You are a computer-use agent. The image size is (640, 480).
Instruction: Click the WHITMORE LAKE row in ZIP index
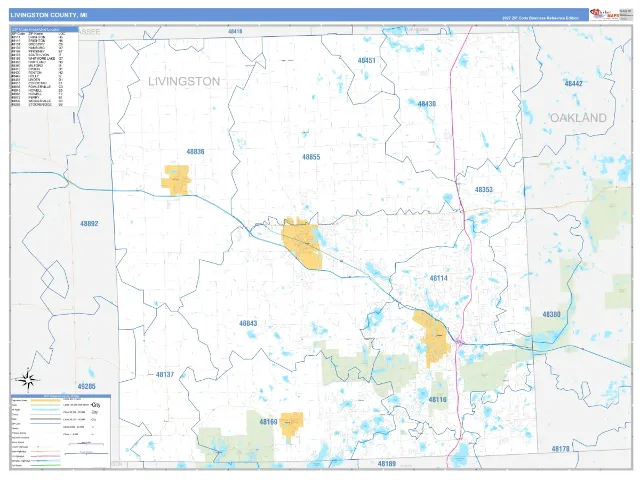tap(38, 58)
